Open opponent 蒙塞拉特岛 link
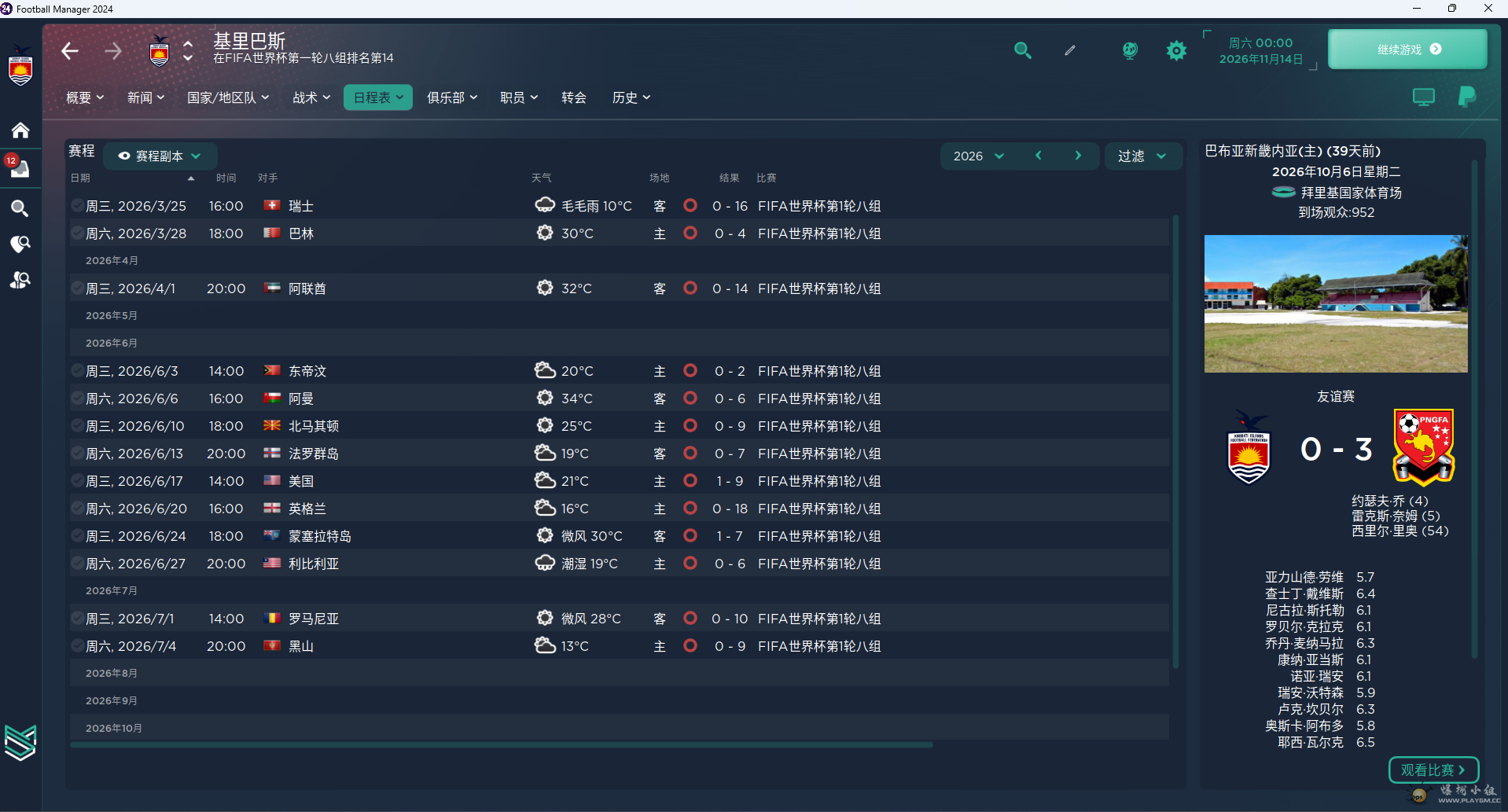This screenshot has height=812, width=1508. coord(320,535)
